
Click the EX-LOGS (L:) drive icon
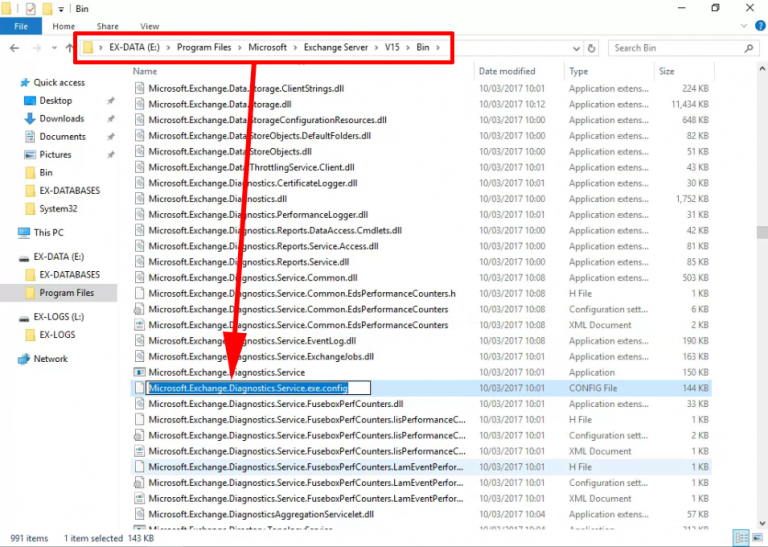pyautogui.click(x=26, y=317)
